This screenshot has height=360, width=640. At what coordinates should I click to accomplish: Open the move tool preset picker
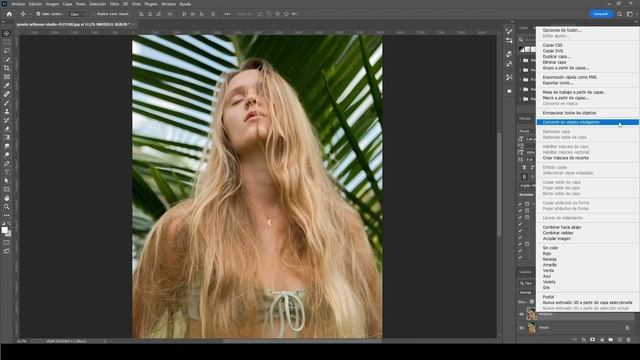[24, 14]
